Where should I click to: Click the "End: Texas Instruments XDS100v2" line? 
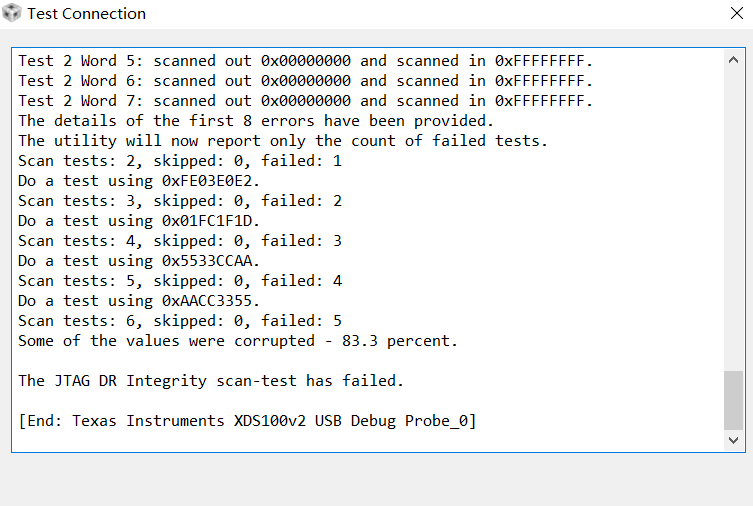click(x=246, y=421)
